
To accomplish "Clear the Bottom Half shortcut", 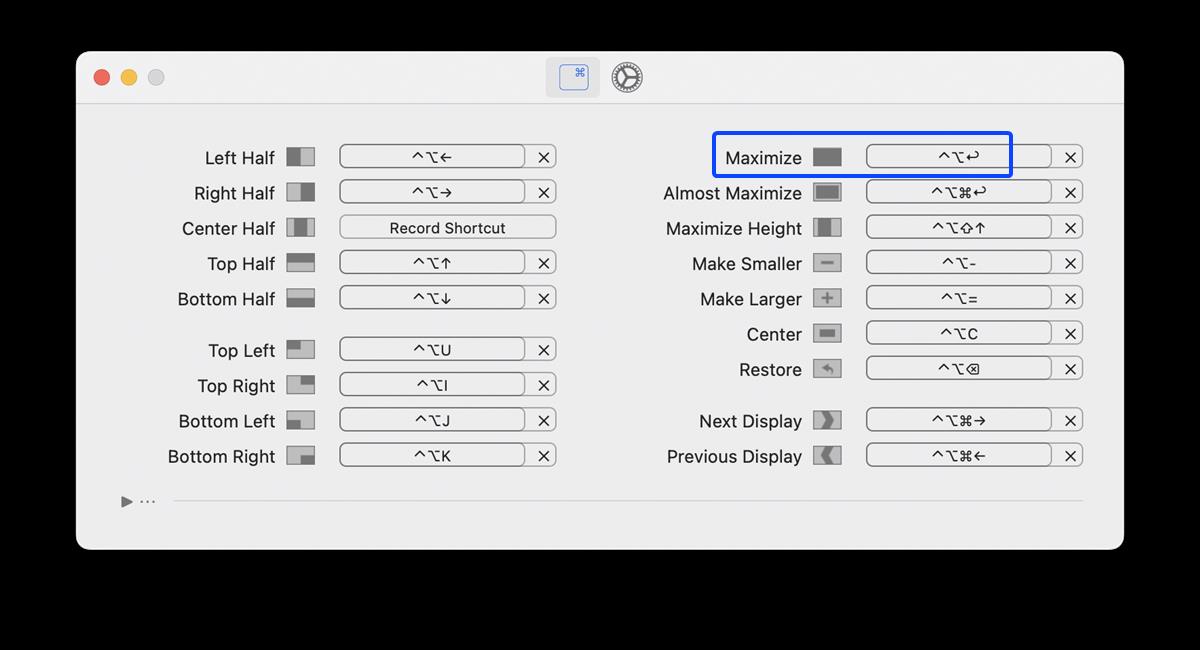I will tap(544, 298).
